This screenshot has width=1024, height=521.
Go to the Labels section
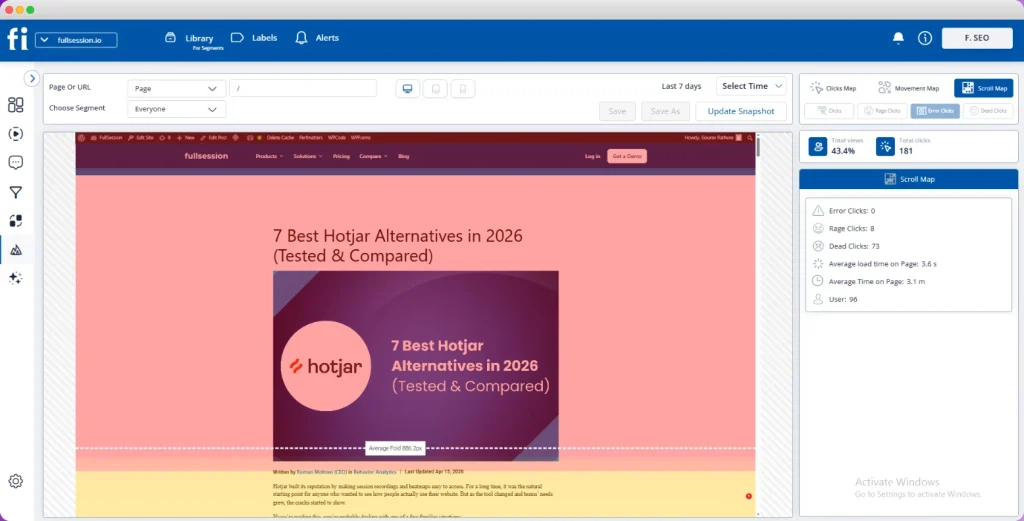coord(254,38)
